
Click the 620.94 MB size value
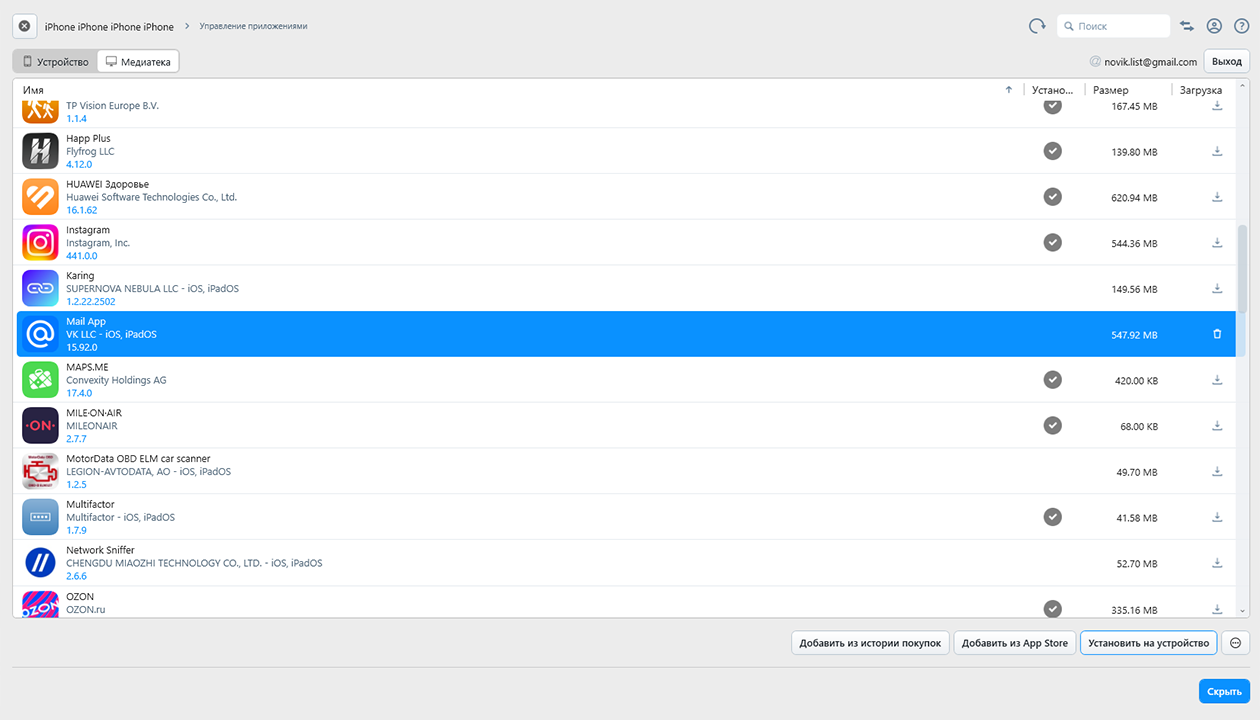1134,198
